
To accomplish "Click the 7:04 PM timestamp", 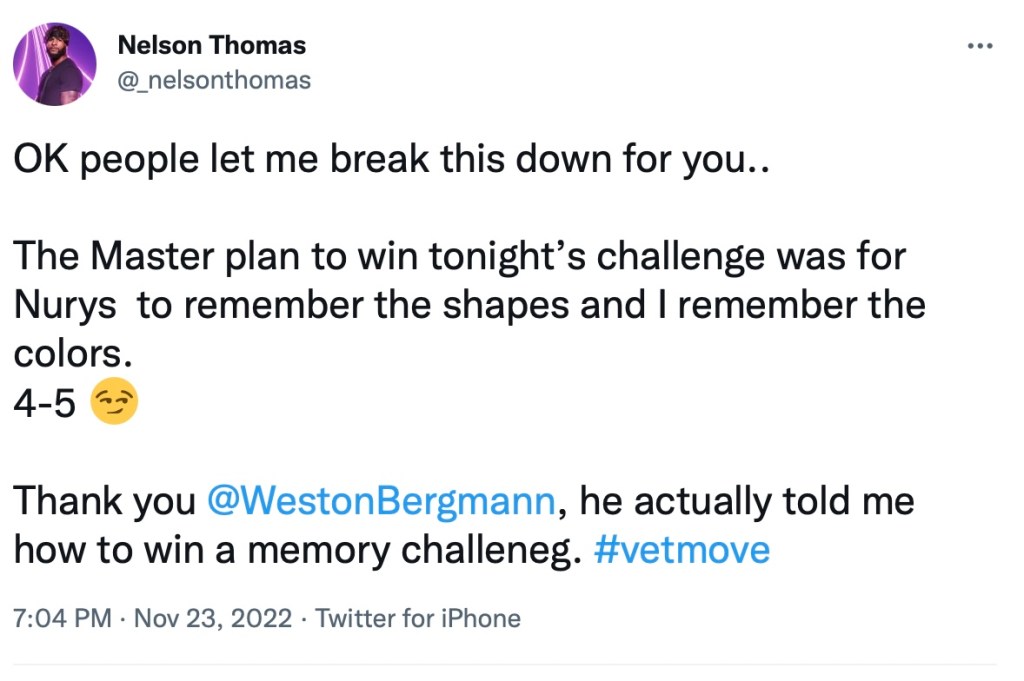I will tap(62, 618).
